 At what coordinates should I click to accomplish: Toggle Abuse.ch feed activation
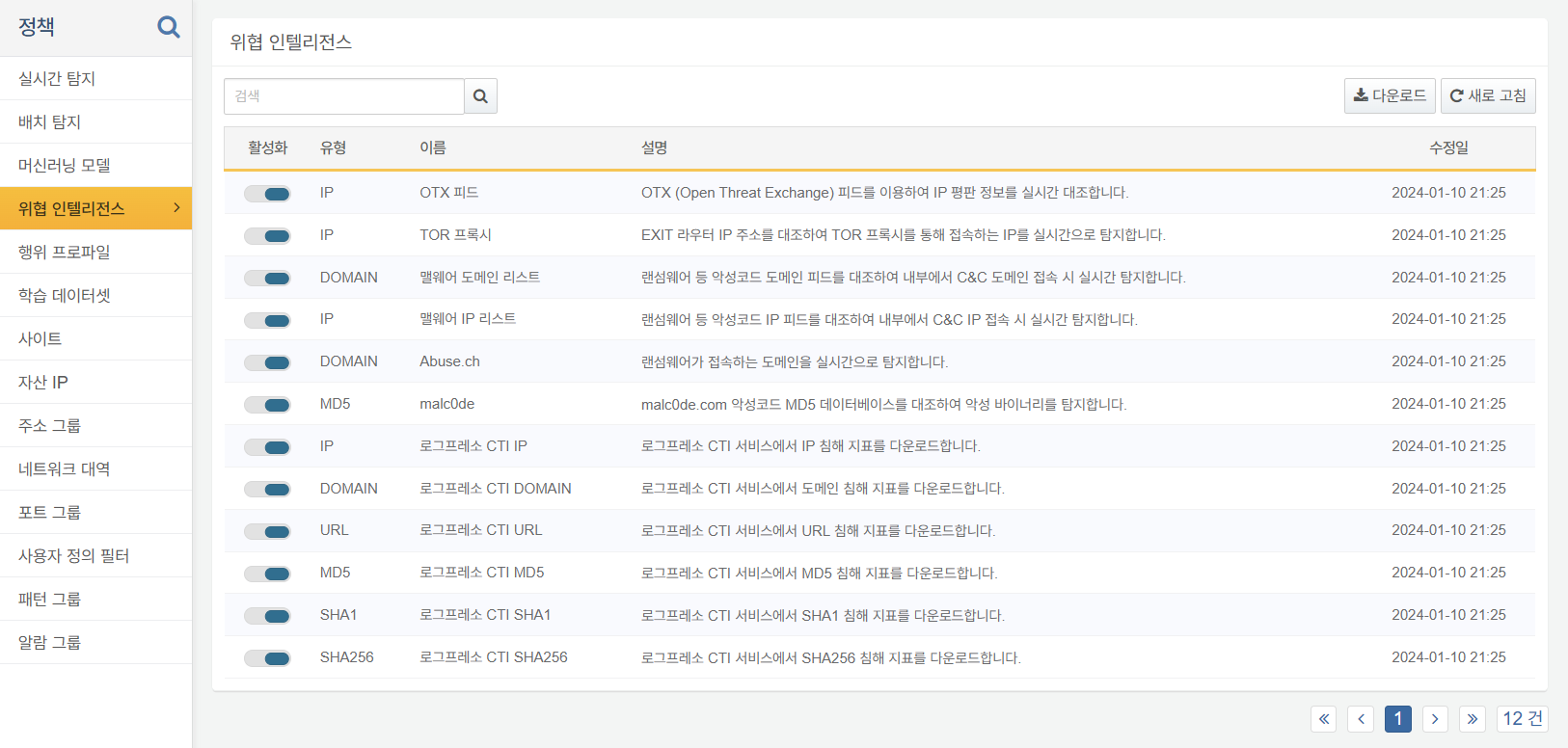(x=267, y=362)
